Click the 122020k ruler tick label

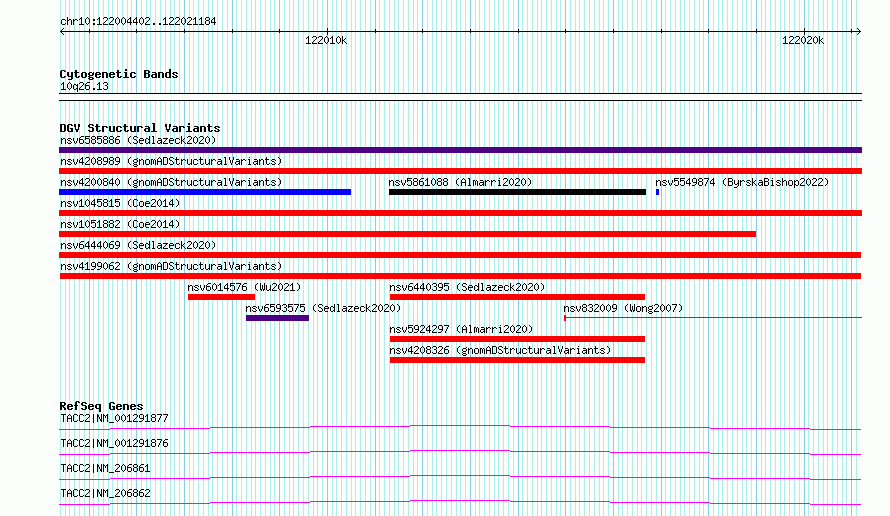pos(803,40)
